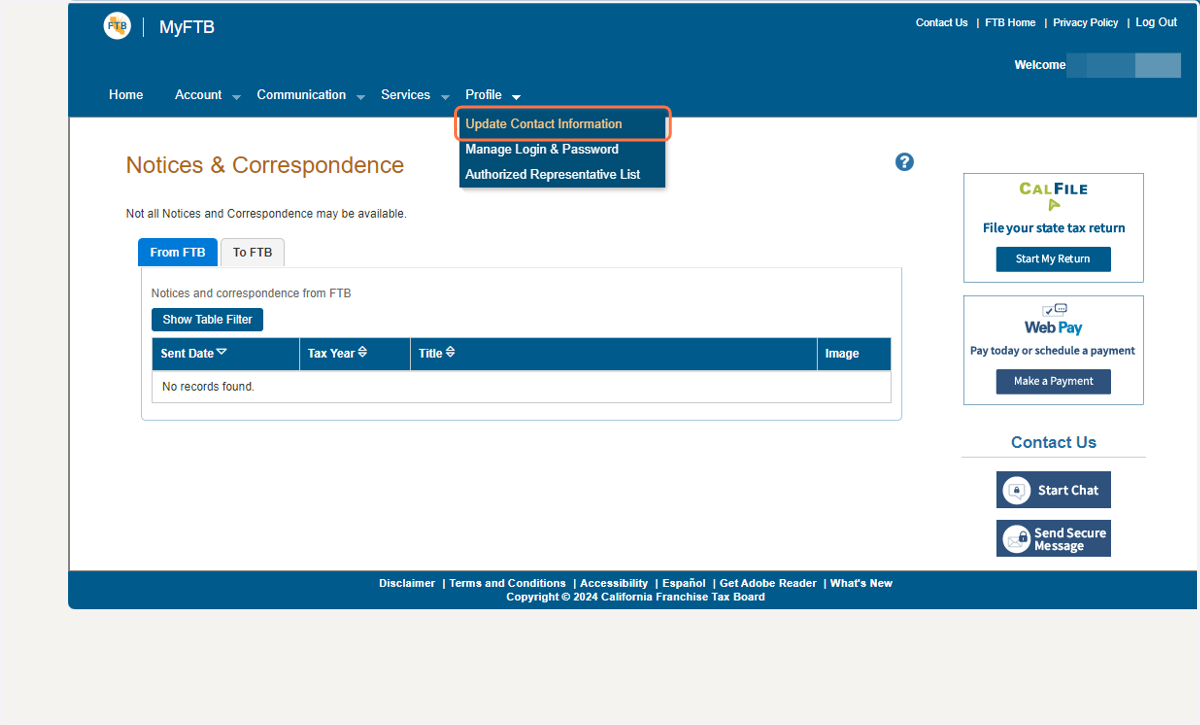Click the FTB logo icon
Screen dimensions: 1200x725
click(117, 27)
